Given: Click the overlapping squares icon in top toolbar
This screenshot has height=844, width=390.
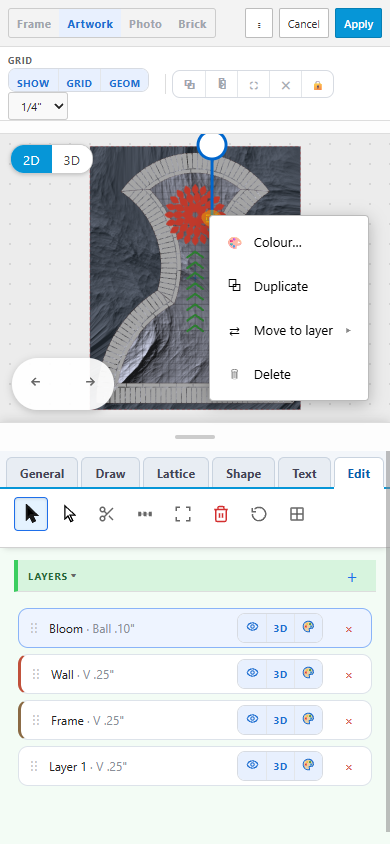Looking at the screenshot, I should click(x=189, y=85).
